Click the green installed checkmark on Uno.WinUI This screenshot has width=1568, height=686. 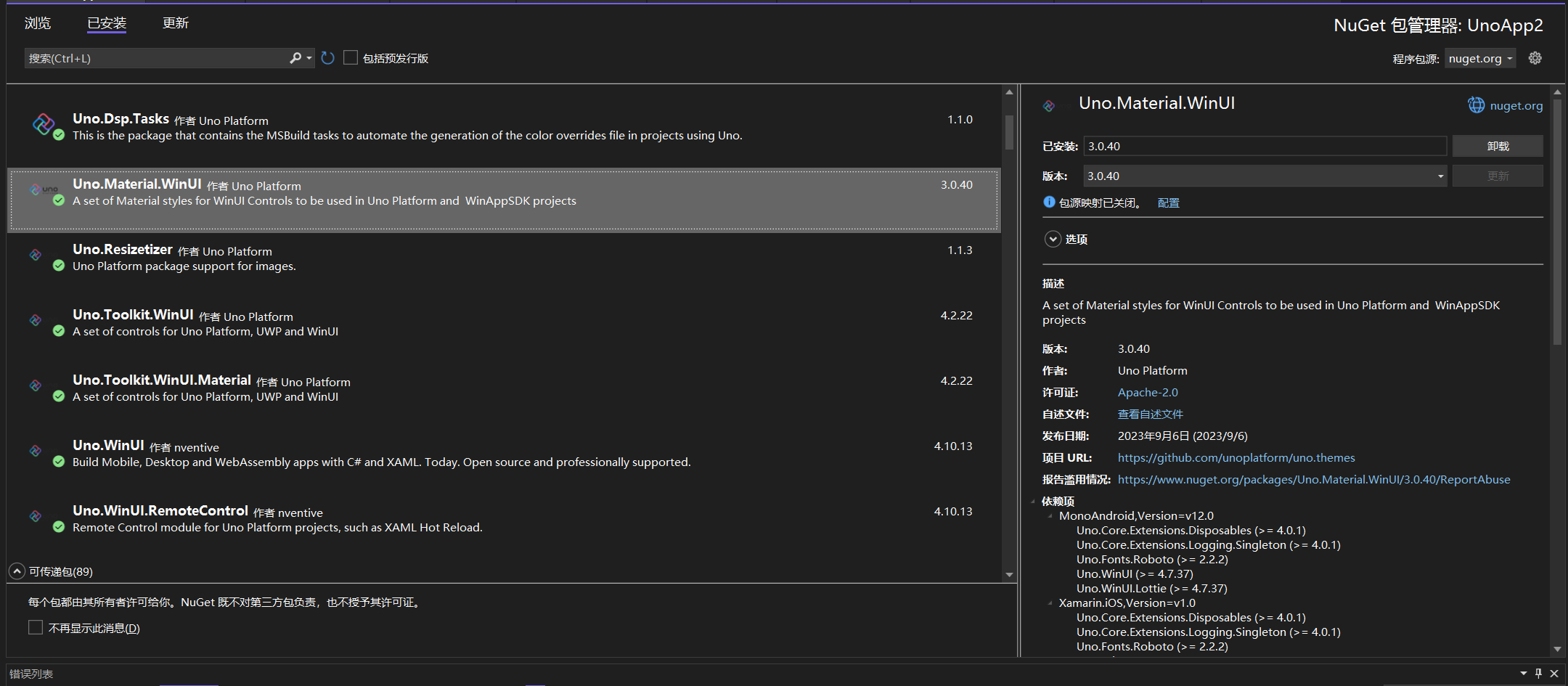click(58, 461)
